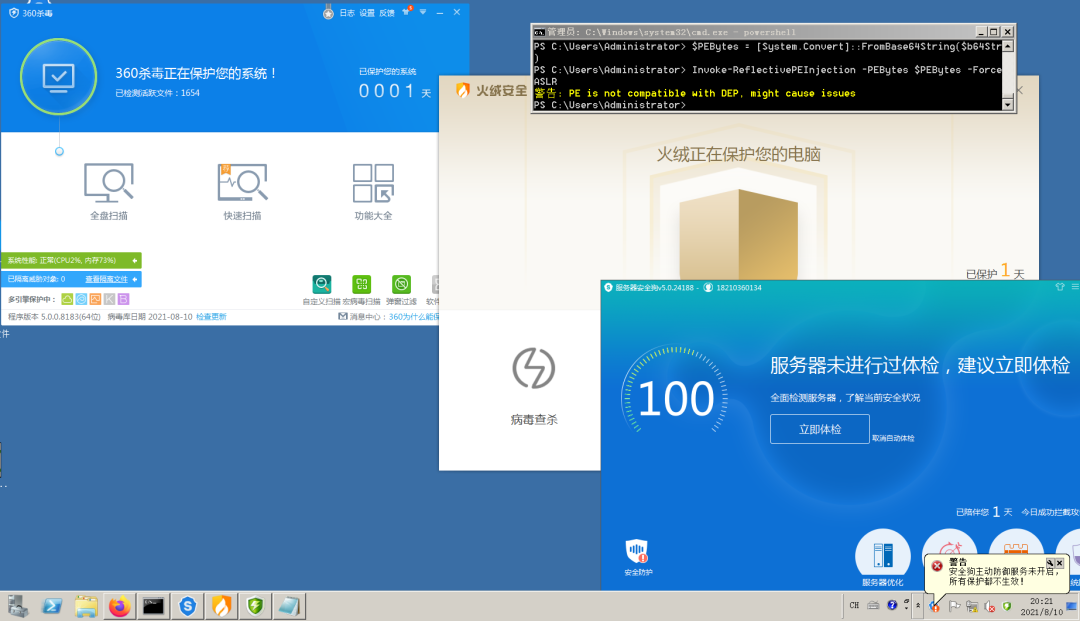Open the 服务器安全狗 title bar menu icon
This screenshot has height=621, width=1080.
click(x=1075, y=287)
